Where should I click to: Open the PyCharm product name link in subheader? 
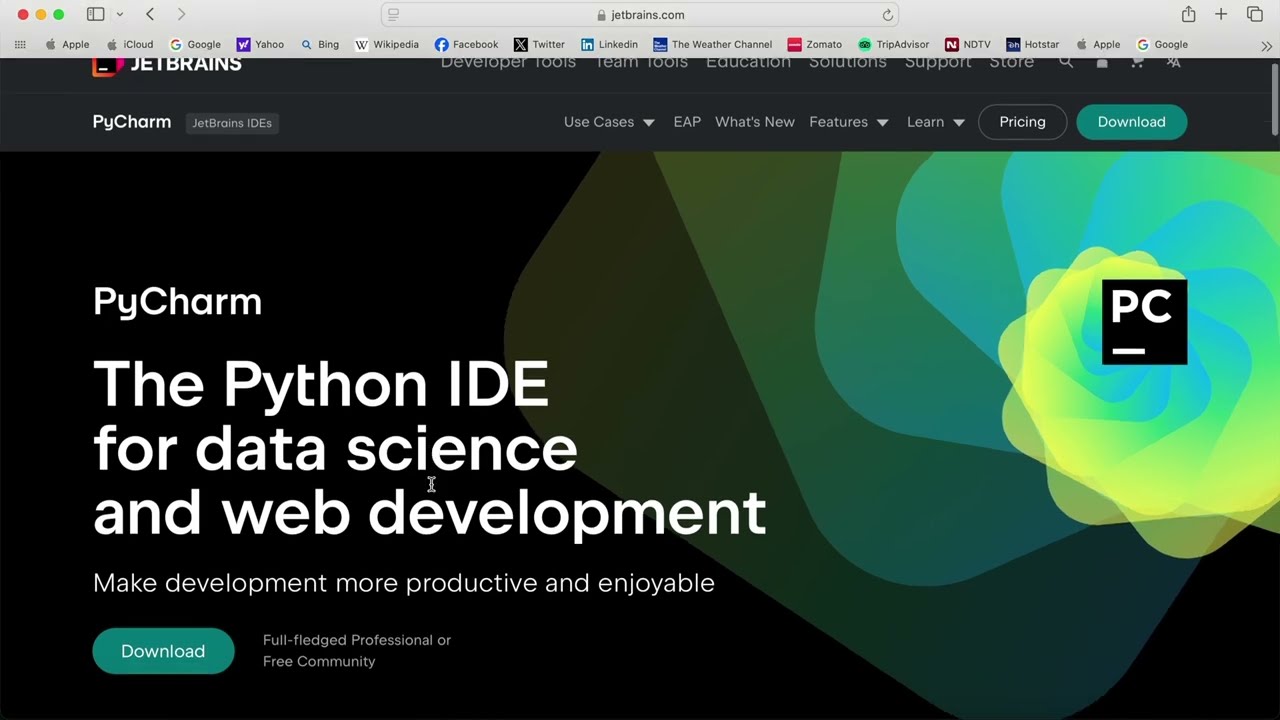(132, 122)
